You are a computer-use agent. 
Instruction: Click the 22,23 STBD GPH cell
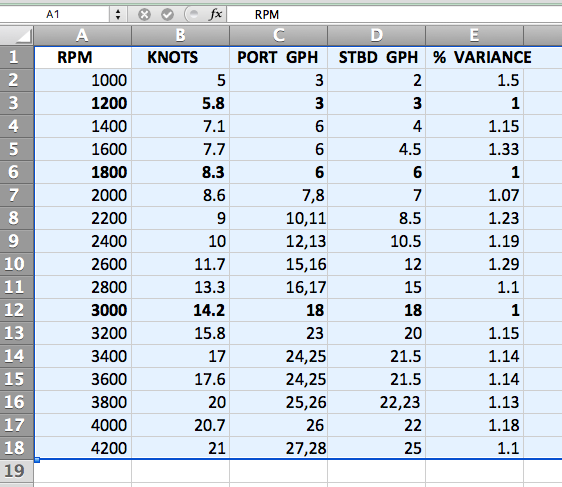(376, 402)
